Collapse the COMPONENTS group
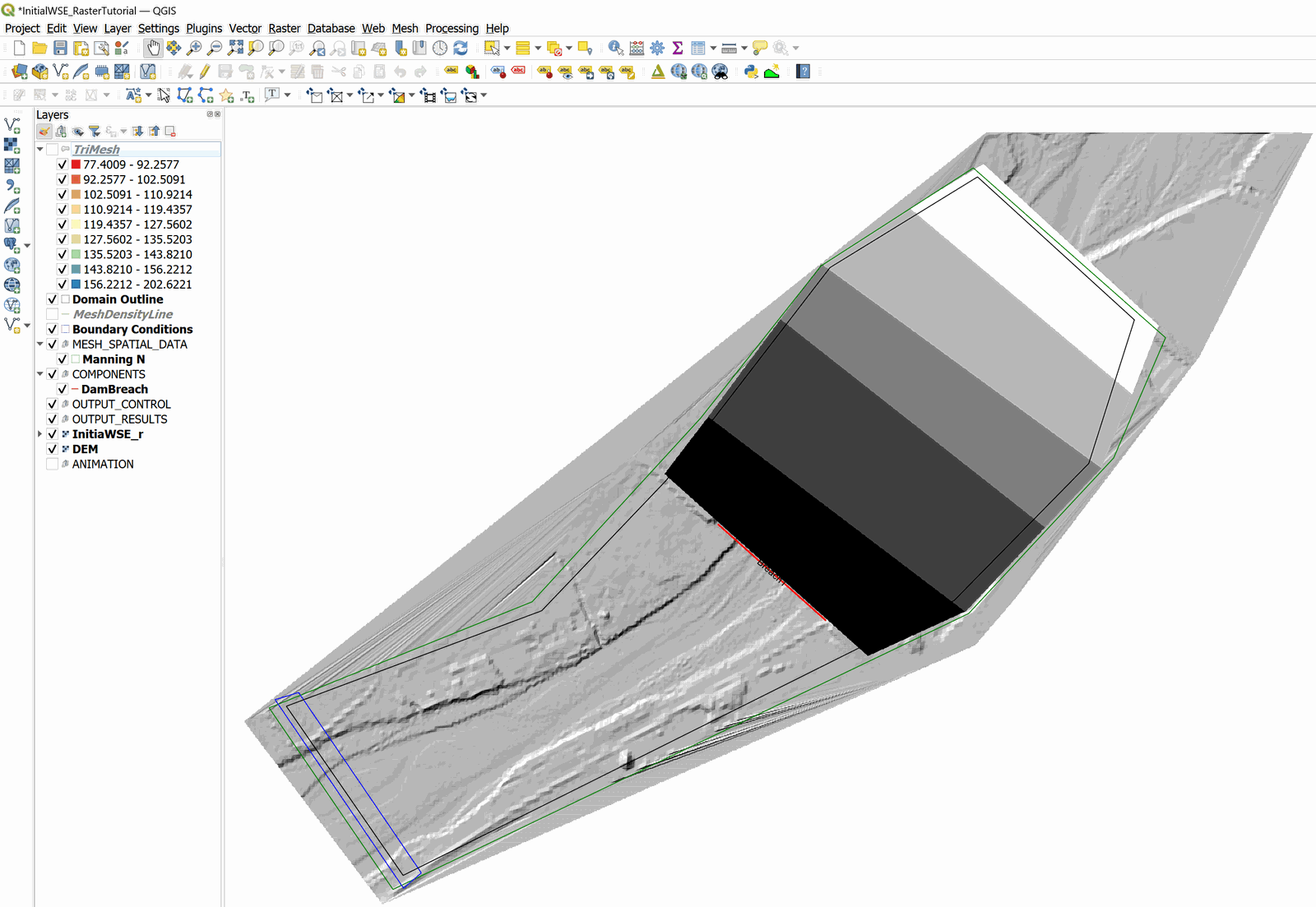Screen dimensions: 1316x907 tap(39, 374)
